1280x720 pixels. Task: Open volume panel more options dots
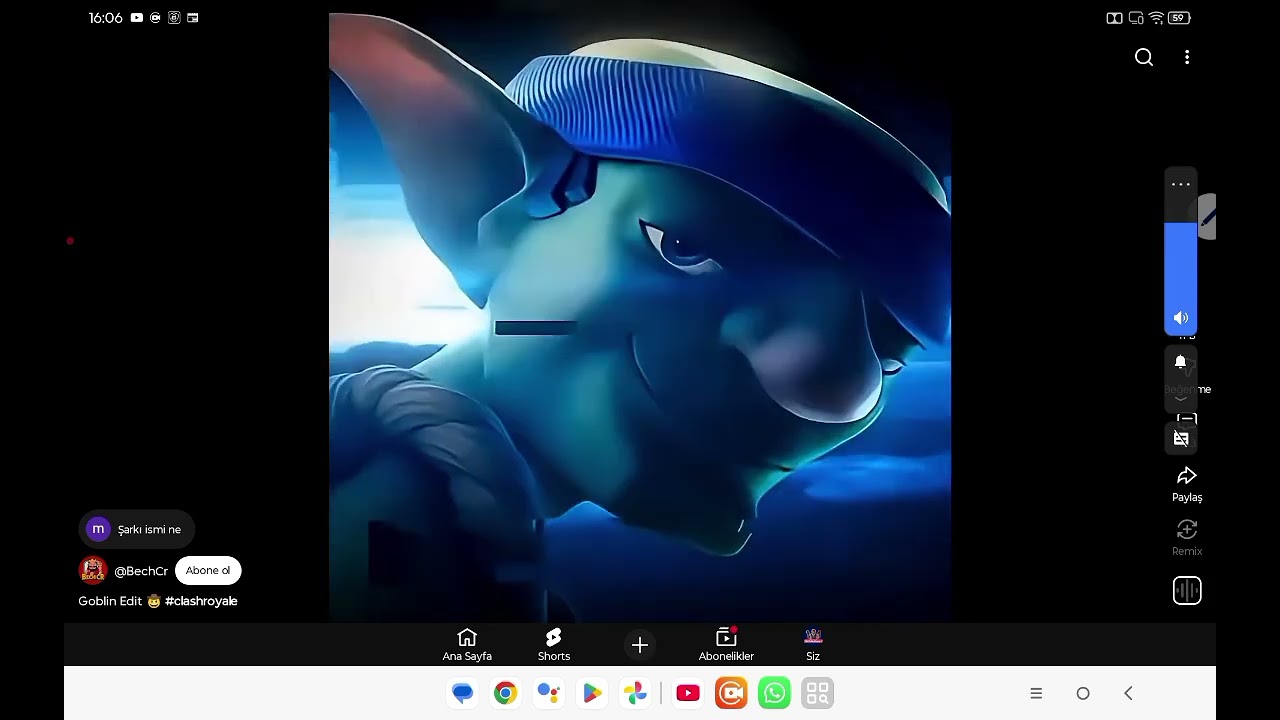tap(1181, 184)
